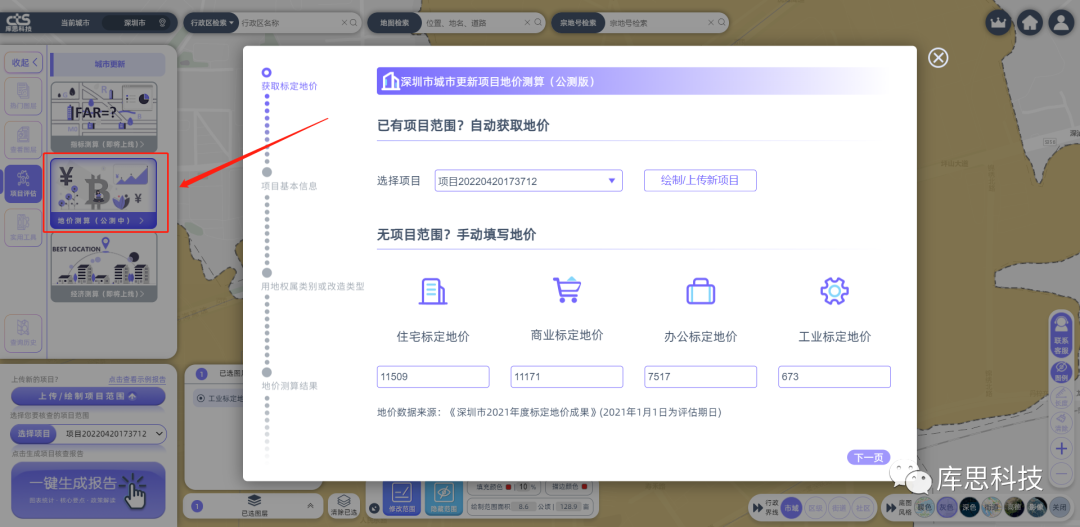Open the 实用工具 sidebar icon
The image size is (1080, 527).
tap(23, 226)
